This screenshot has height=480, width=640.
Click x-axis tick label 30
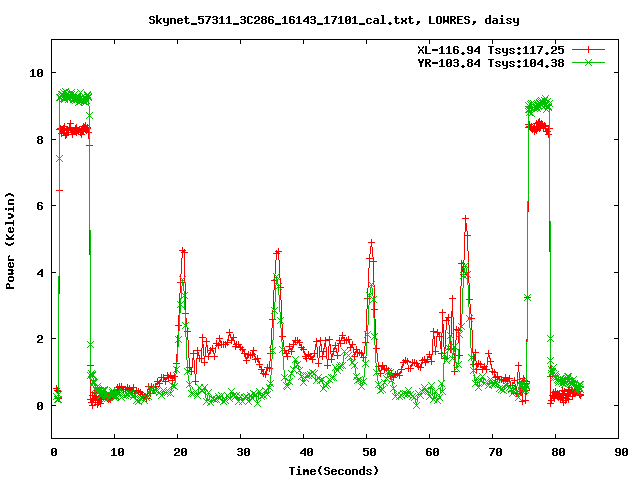[243, 452]
